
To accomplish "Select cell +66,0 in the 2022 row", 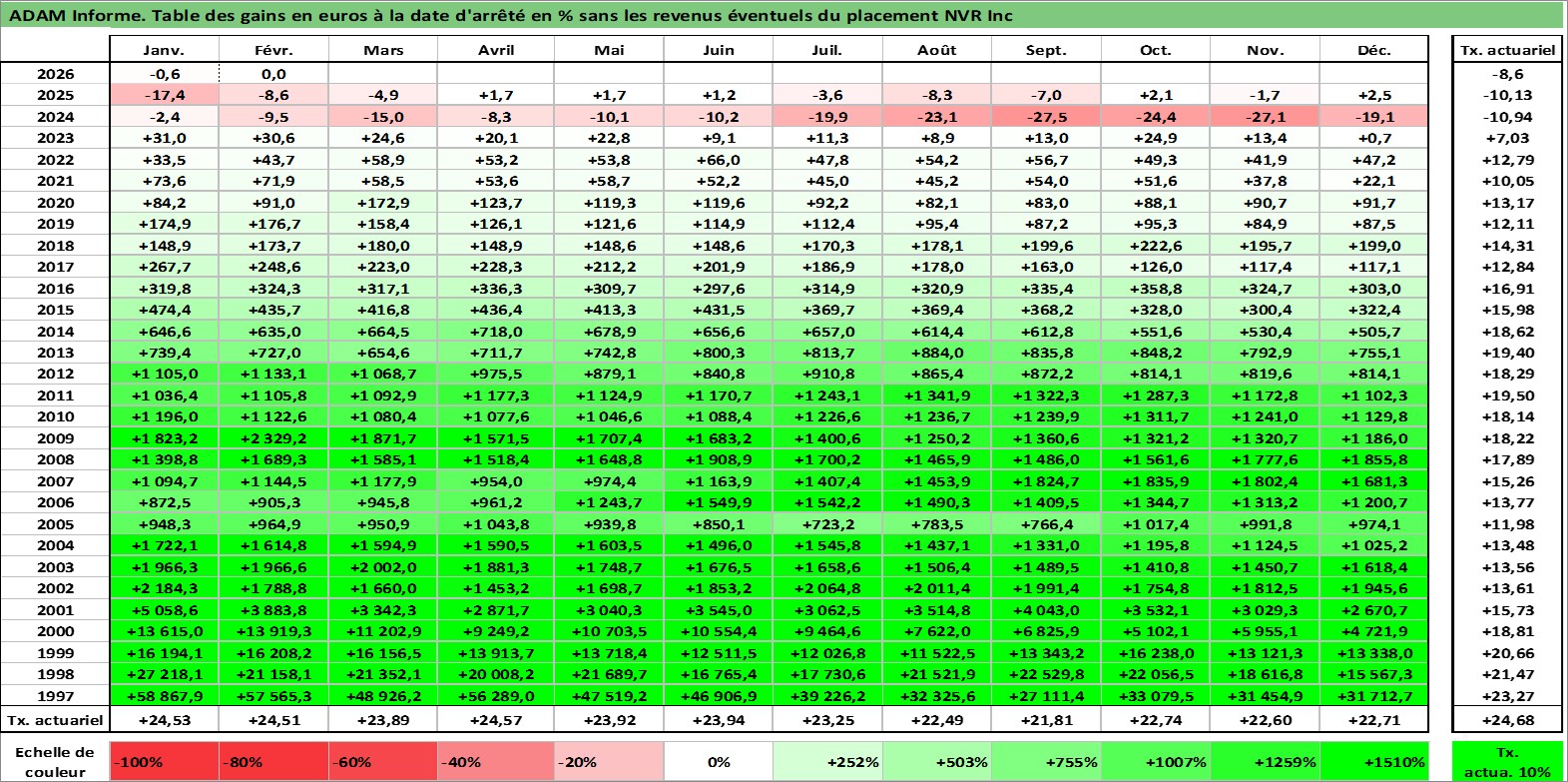I will click(719, 160).
